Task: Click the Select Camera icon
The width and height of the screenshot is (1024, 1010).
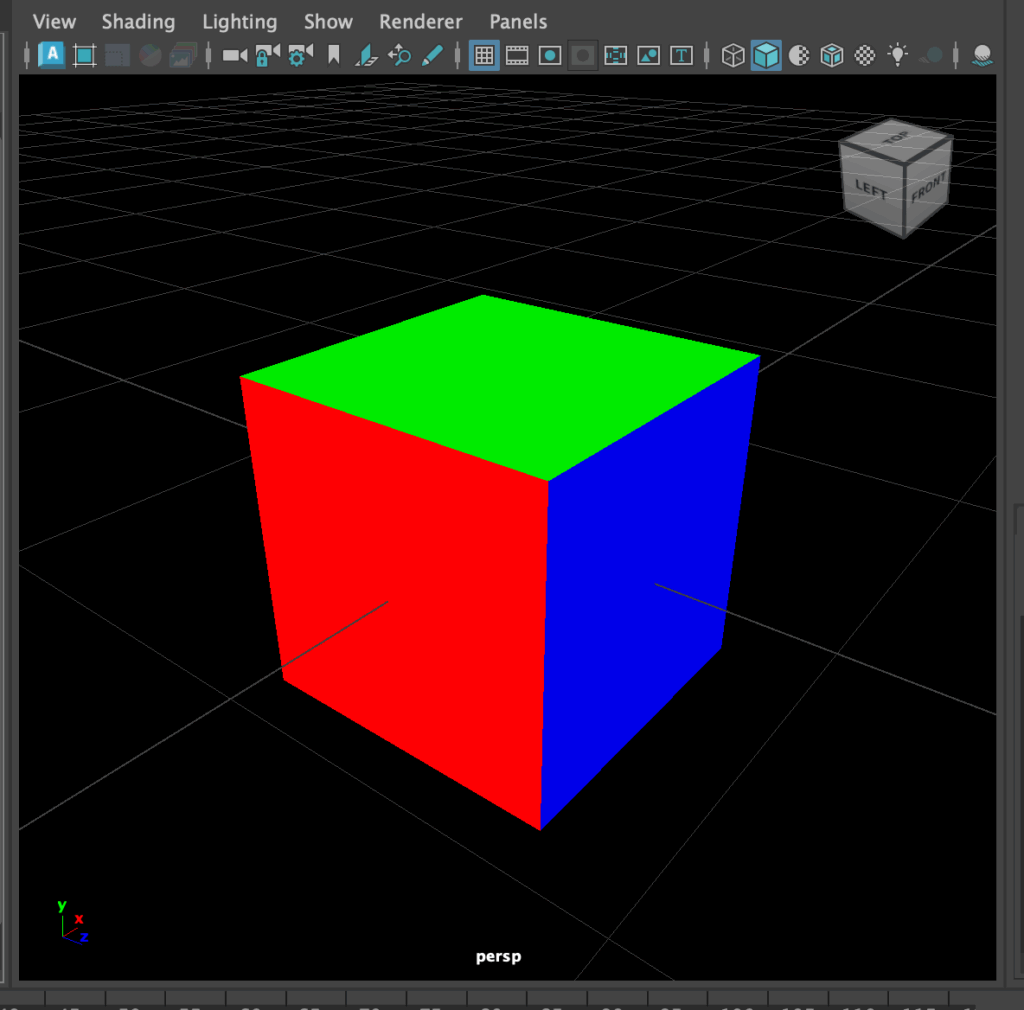Action: [235, 56]
